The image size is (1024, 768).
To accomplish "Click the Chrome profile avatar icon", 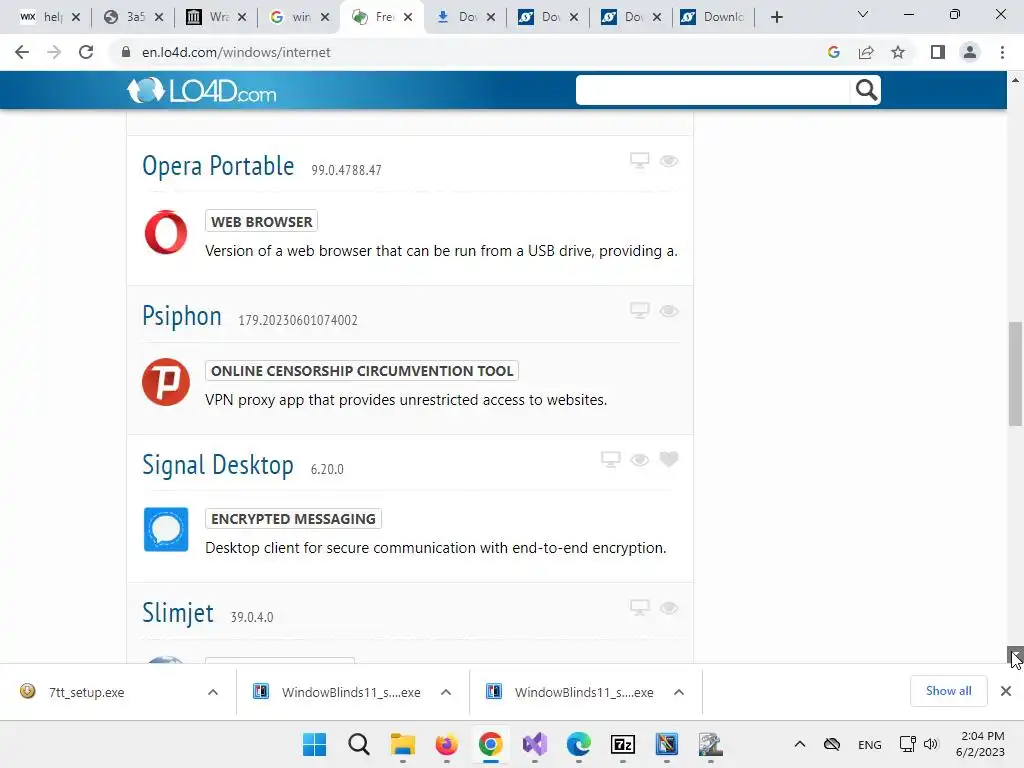I will 970,52.
